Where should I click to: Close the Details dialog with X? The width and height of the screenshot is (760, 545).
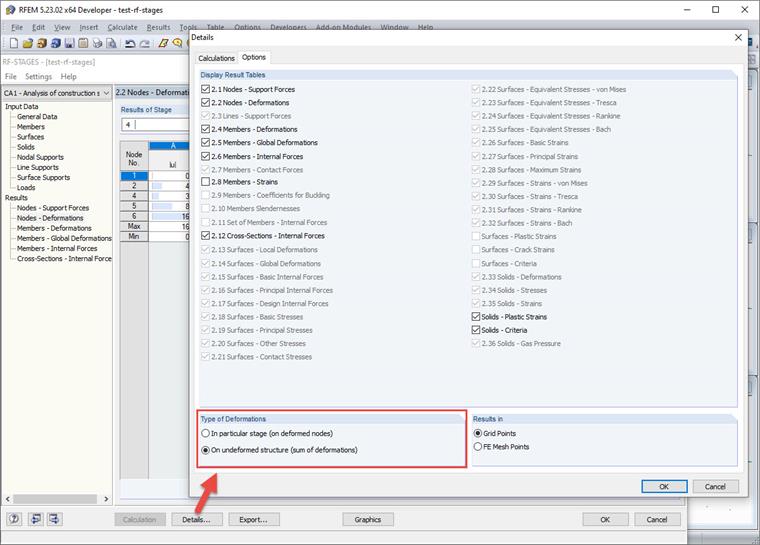tap(738, 37)
